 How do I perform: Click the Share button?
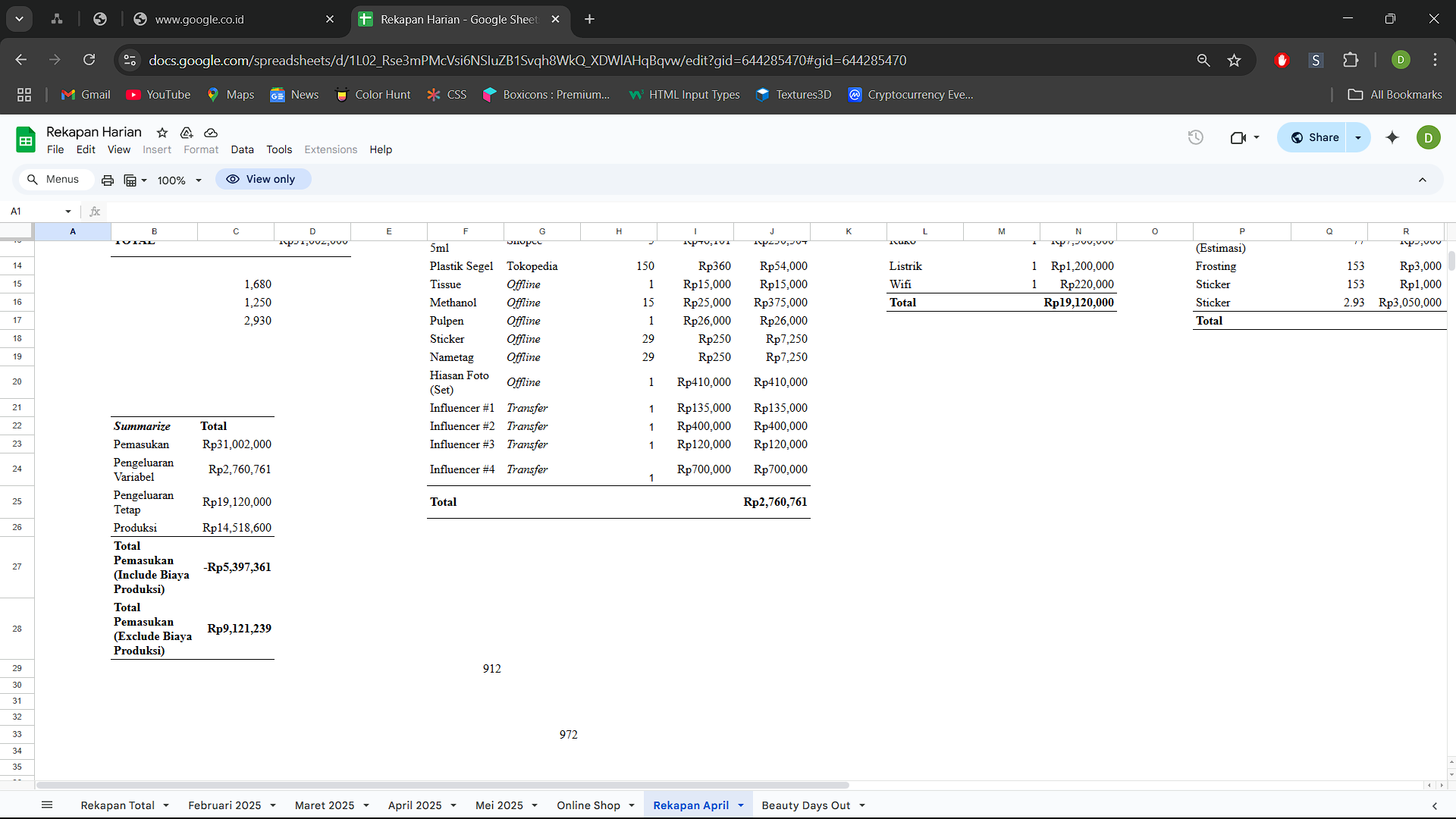click(1315, 137)
